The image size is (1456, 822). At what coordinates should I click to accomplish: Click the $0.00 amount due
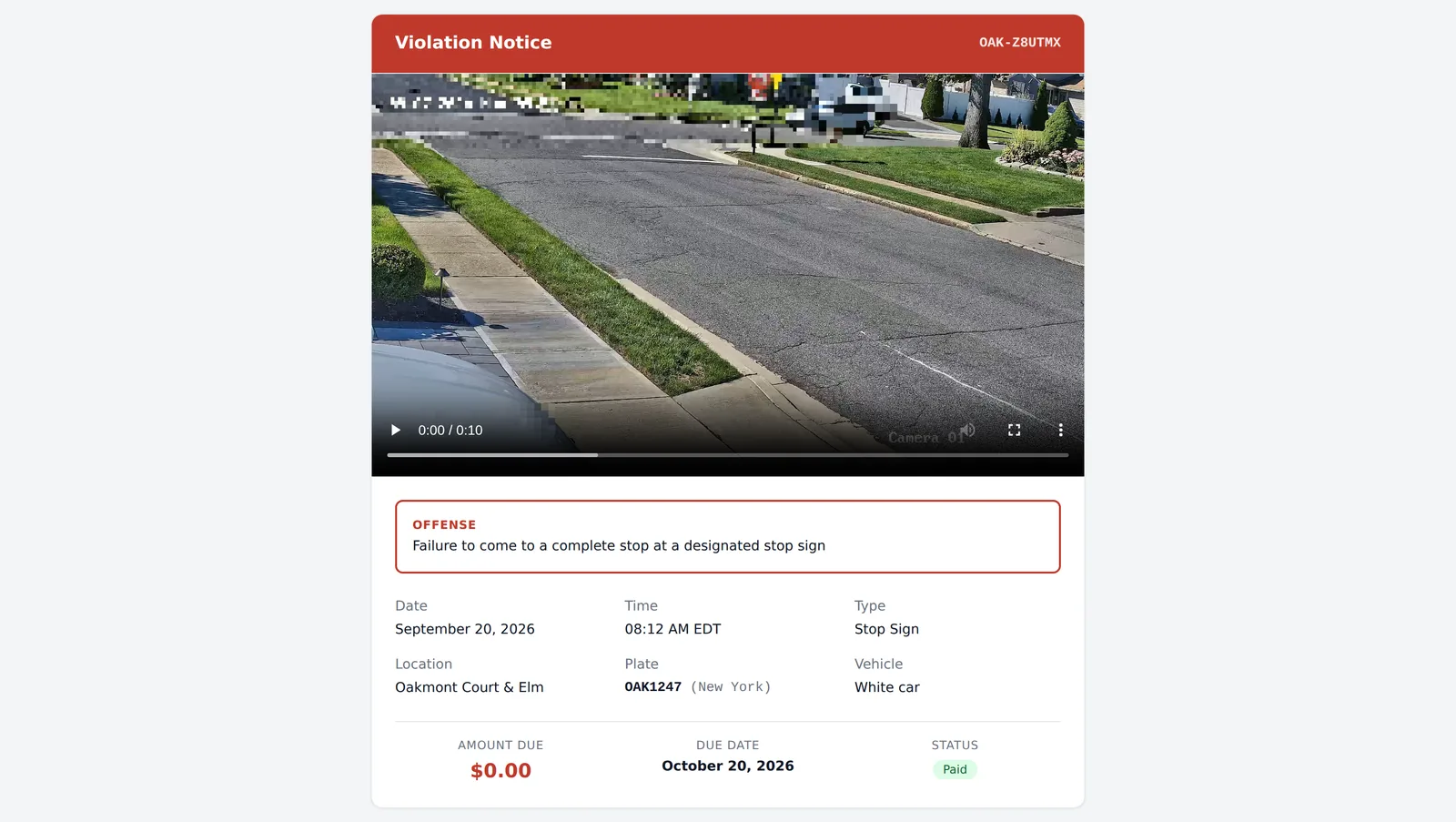click(500, 771)
